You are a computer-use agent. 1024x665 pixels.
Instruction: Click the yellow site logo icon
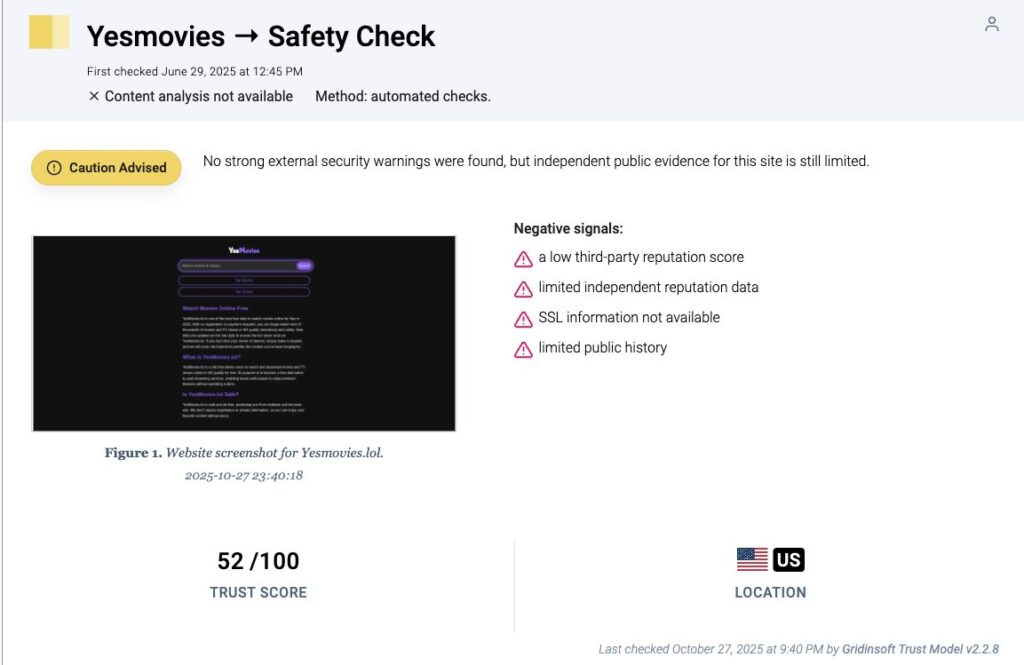49,32
